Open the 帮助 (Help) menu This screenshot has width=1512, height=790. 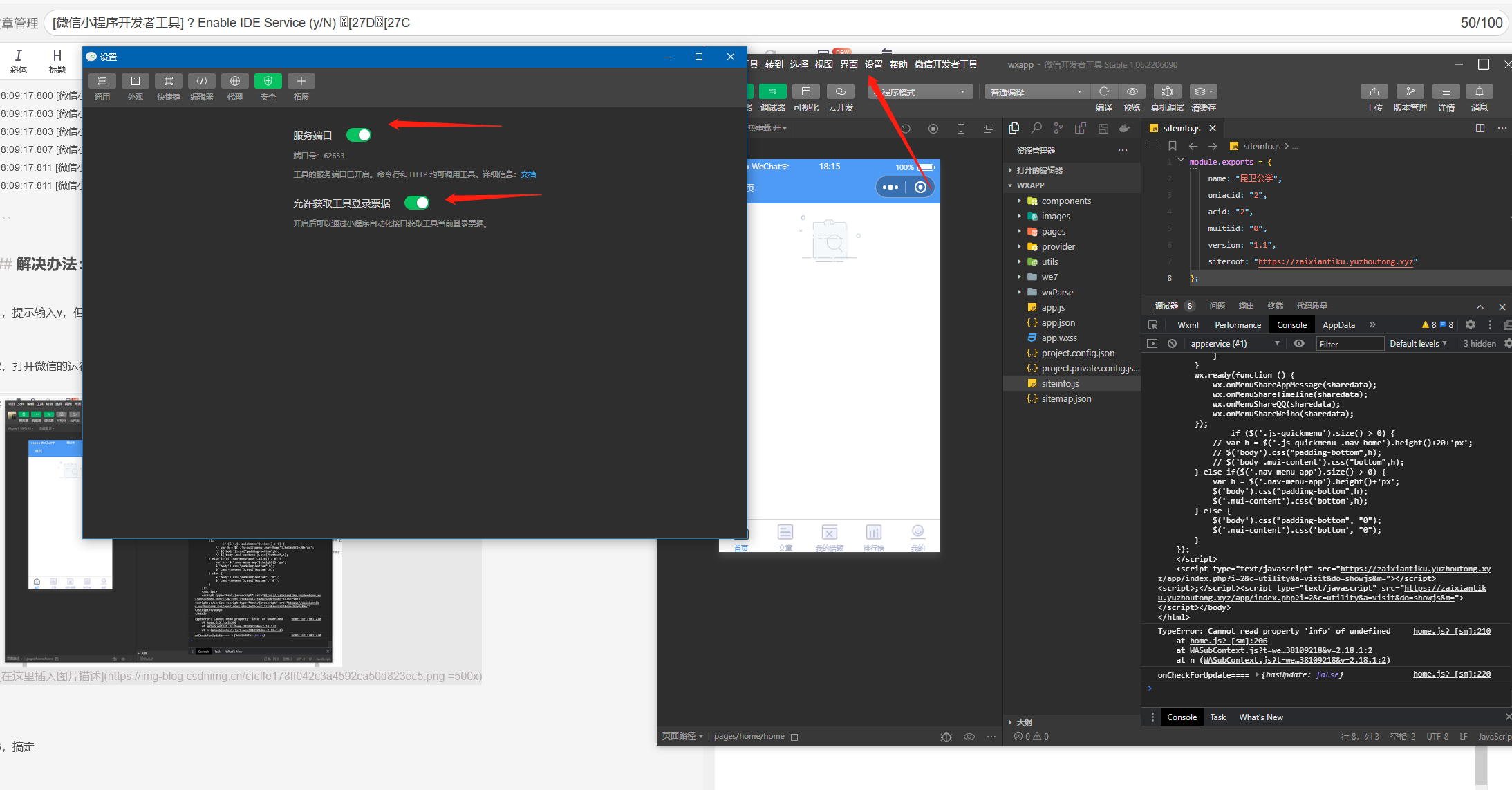[x=899, y=64]
